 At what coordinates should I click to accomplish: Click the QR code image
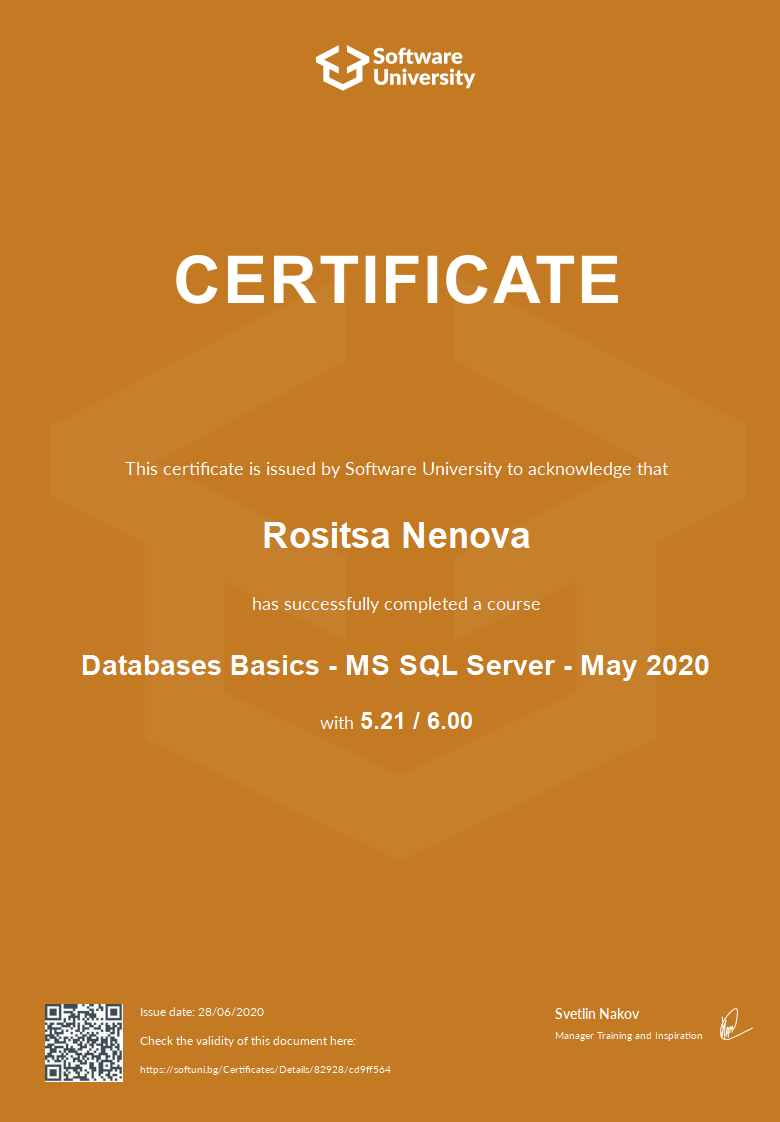pos(84,1042)
